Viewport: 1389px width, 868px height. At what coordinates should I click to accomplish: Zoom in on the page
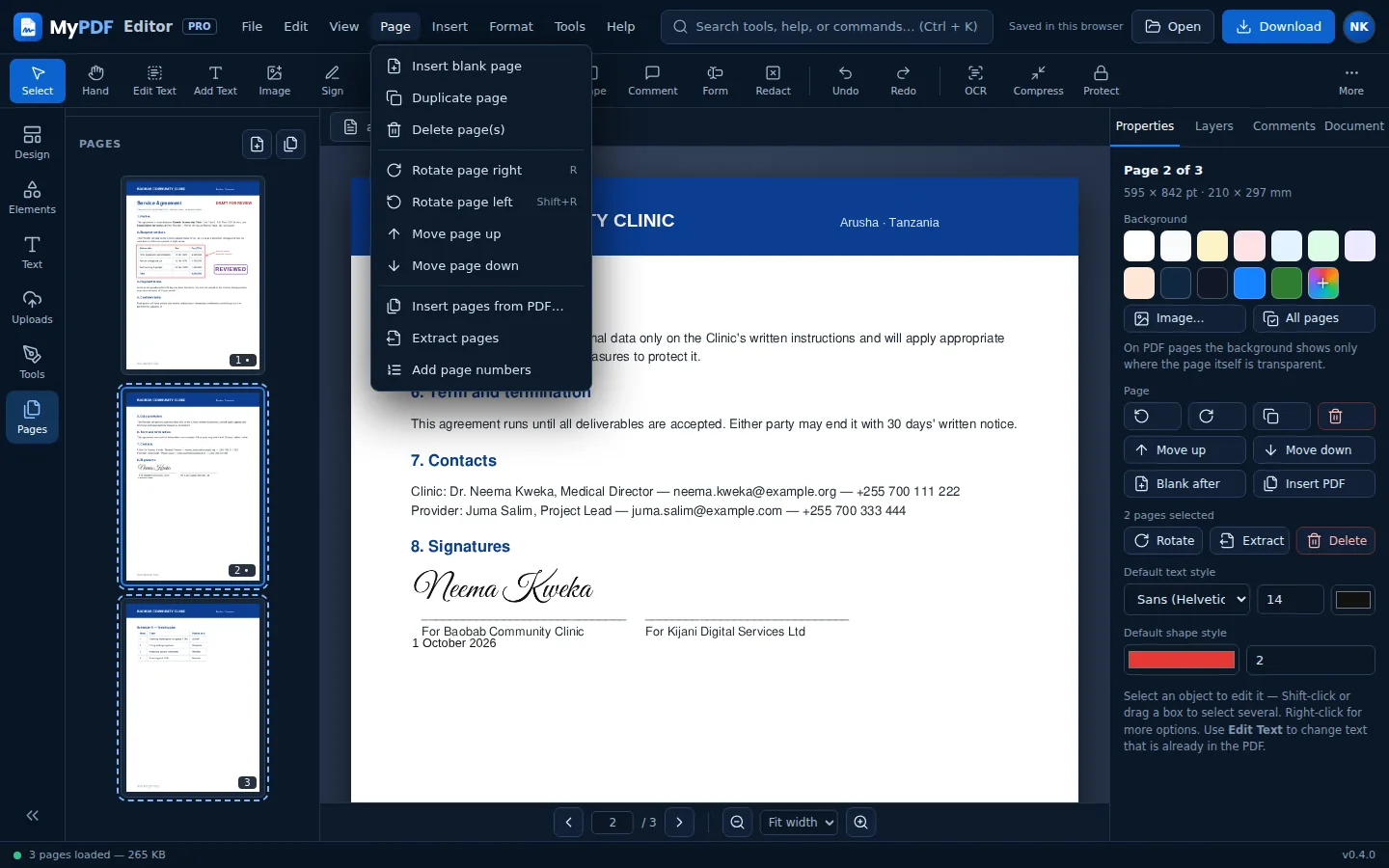click(861, 823)
